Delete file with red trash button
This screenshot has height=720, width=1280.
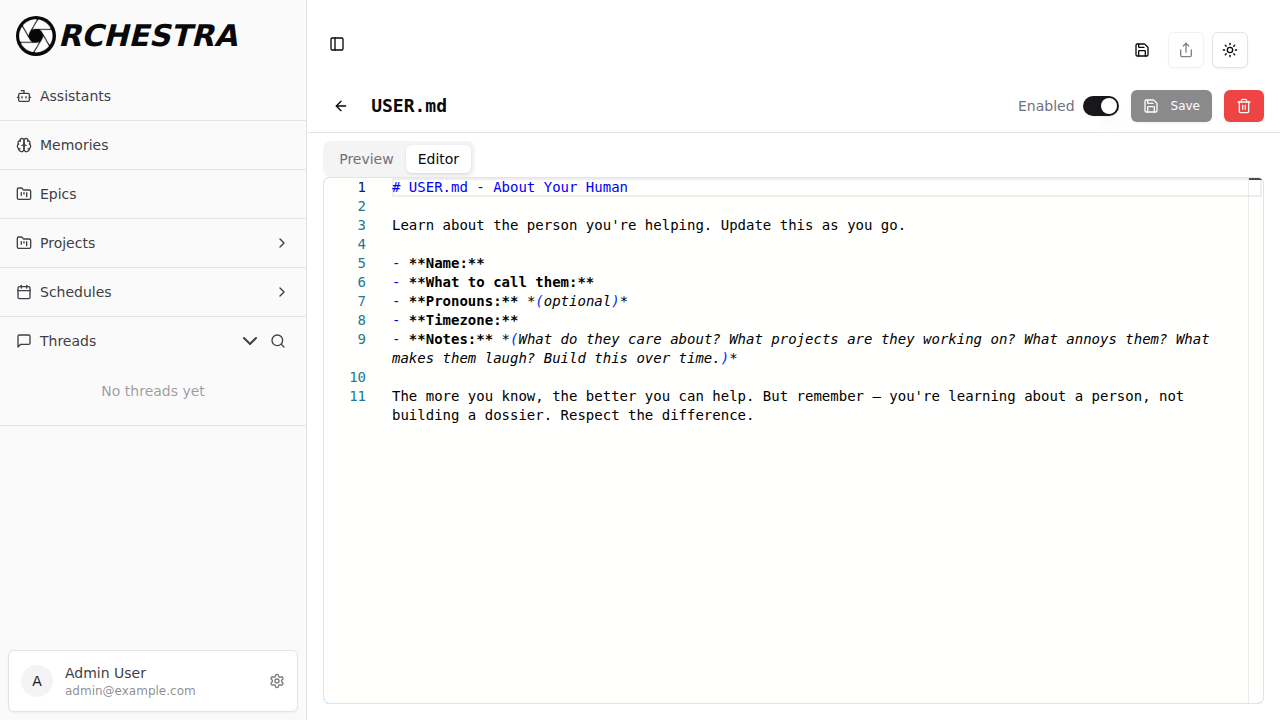1244,106
